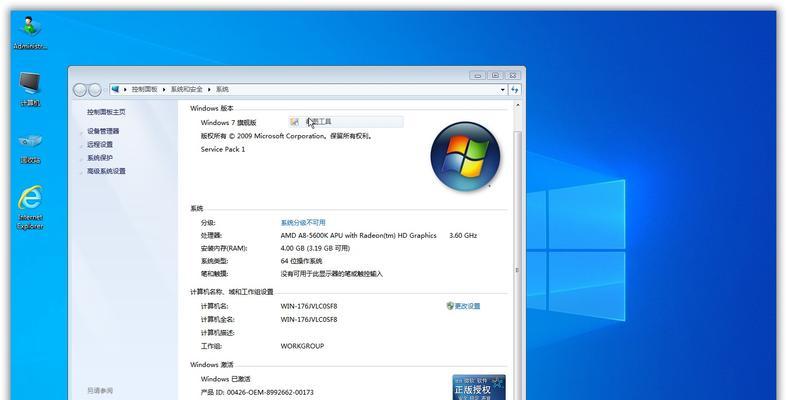Open 控制面板主页 in the sidebar
787x400 pixels.
(x=106, y=112)
